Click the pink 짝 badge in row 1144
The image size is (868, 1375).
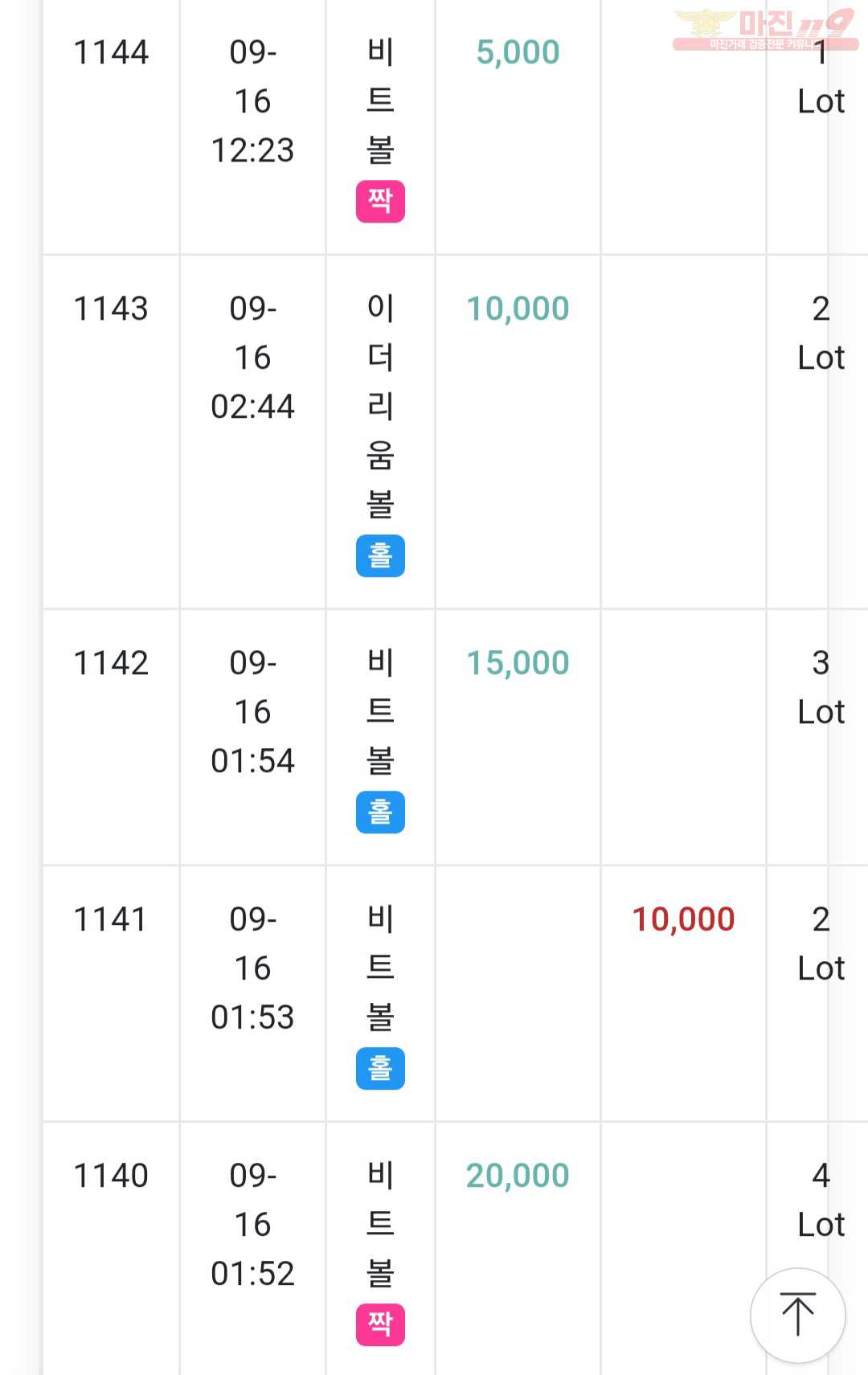coord(380,201)
